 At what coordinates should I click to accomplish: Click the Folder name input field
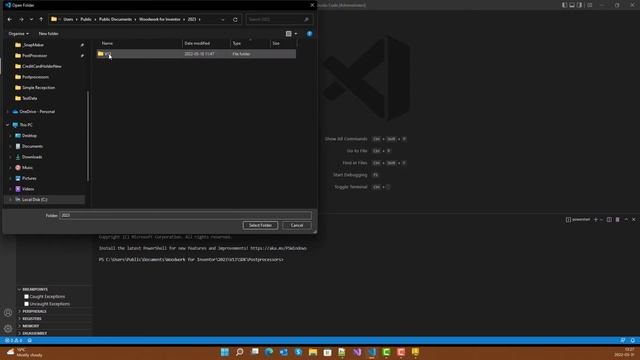[186, 215]
